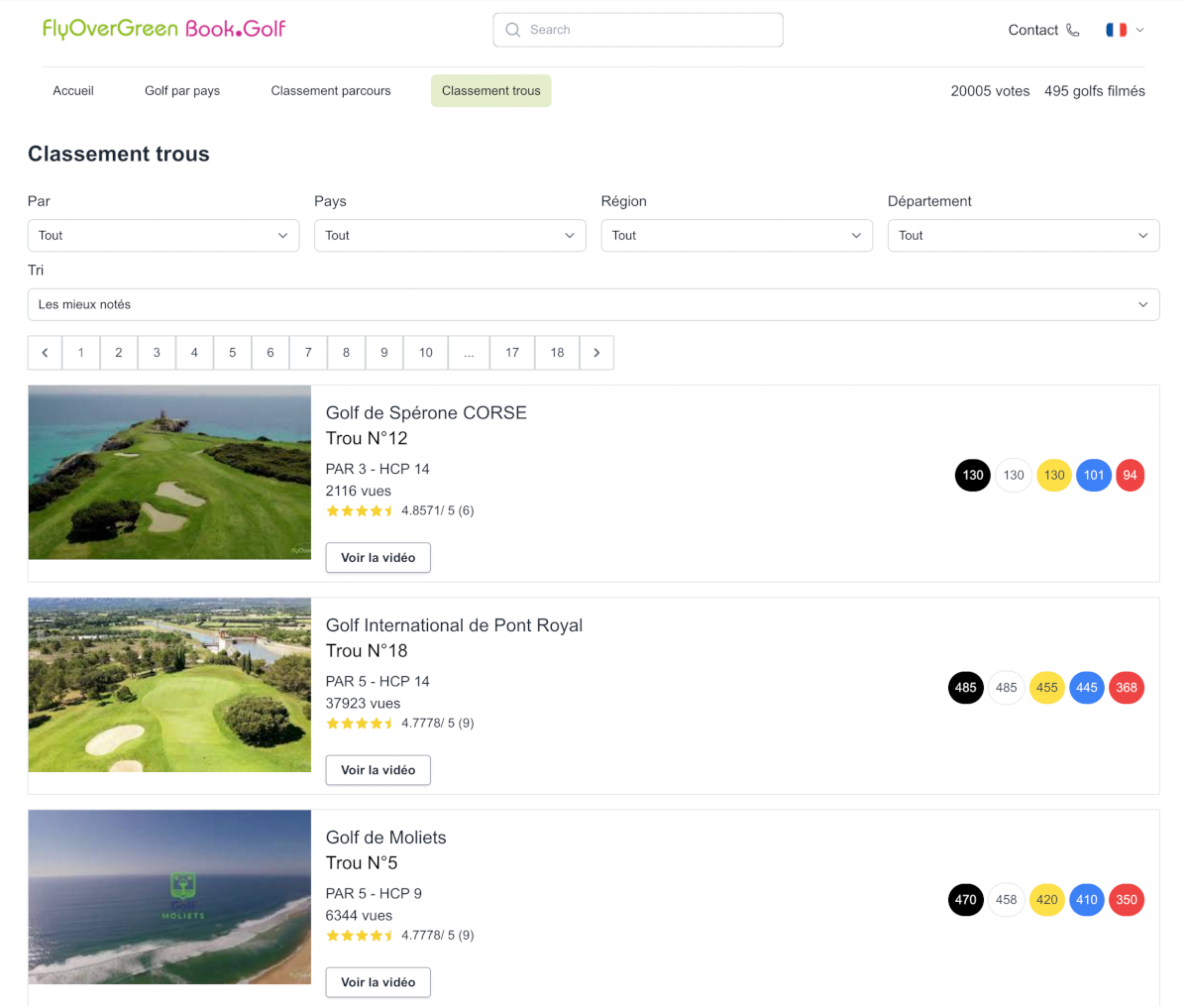
Task: Click Voir la vidéo for Pont Royal
Action: pos(378,769)
